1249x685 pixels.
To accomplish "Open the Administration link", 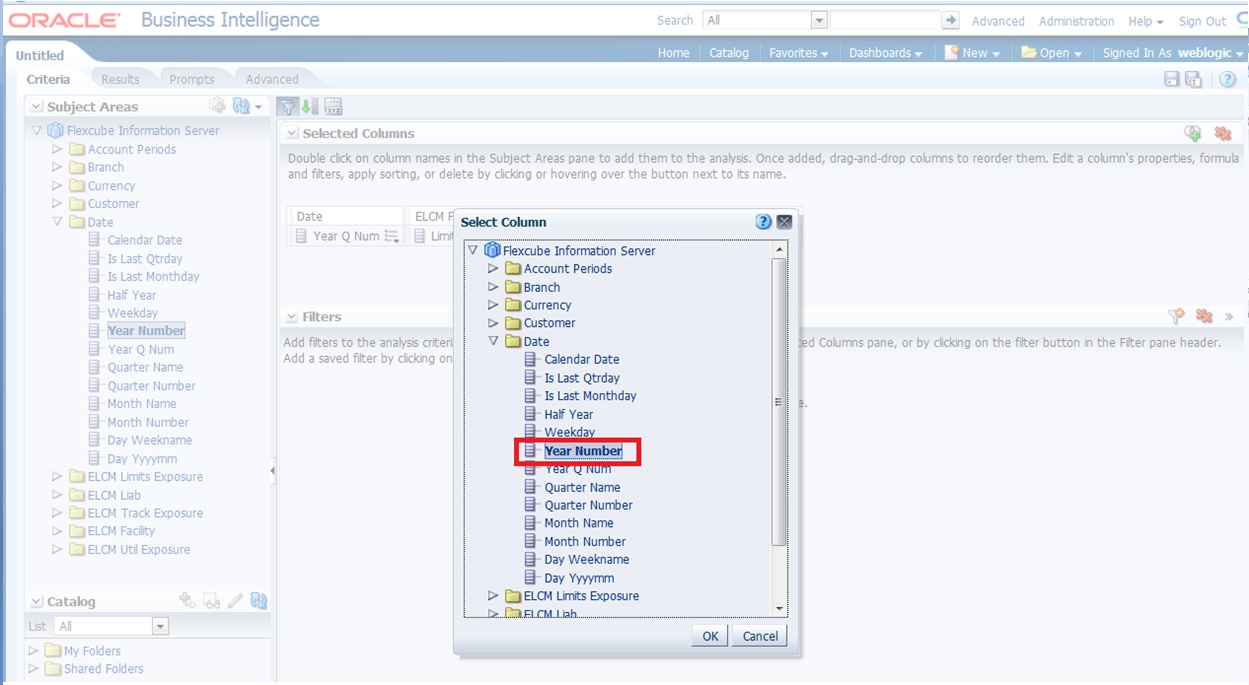I will pos(1076,21).
